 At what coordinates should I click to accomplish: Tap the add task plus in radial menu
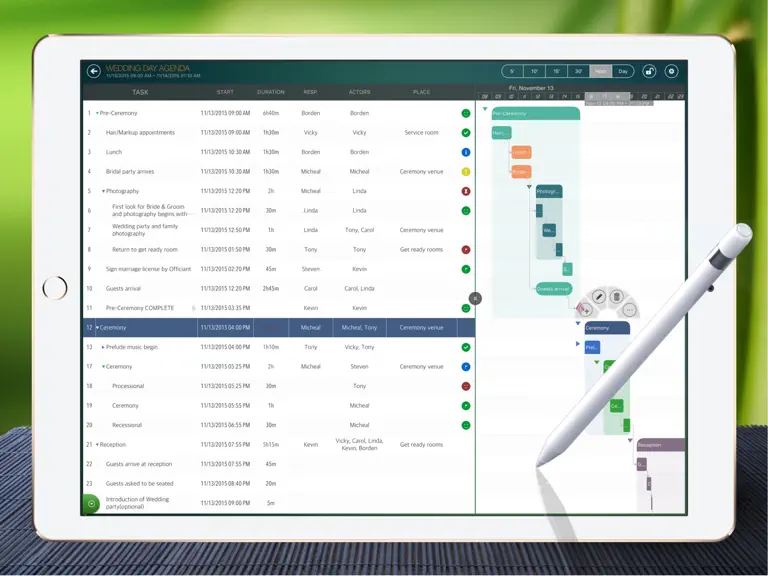(586, 310)
